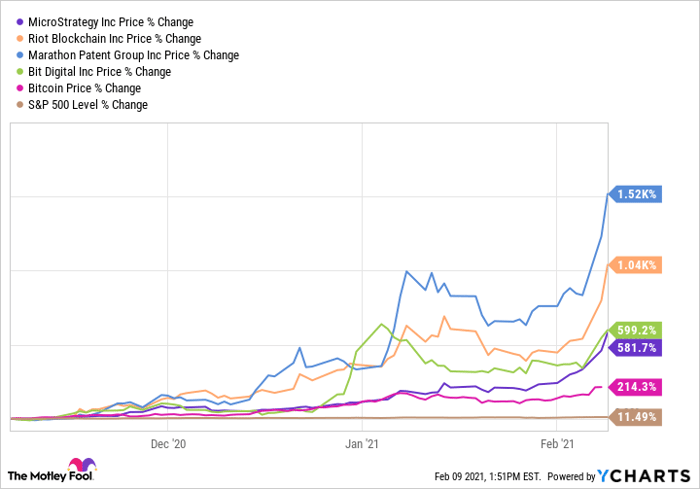Click the YCharts logo
Screen dimensions: 700x489
pyautogui.click(x=645, y=475)
